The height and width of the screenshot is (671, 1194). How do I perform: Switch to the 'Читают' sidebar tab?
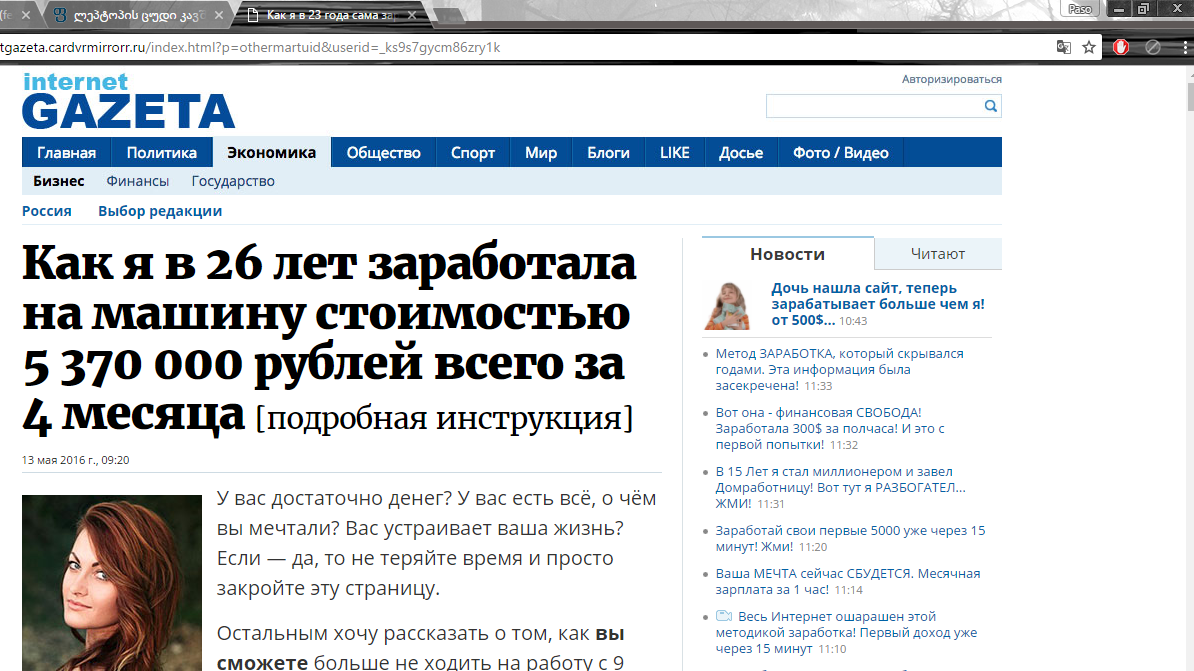click(937, 254)
